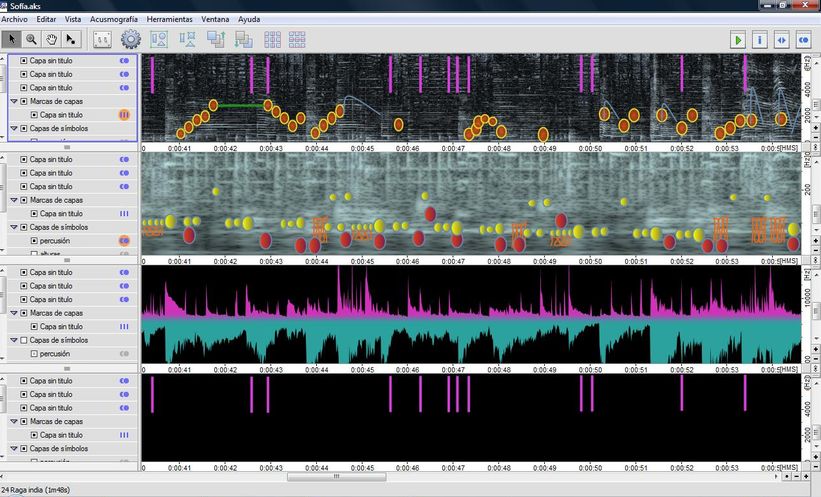Click the horizontal timeline scrollbar thumb

tap(337, 477)
